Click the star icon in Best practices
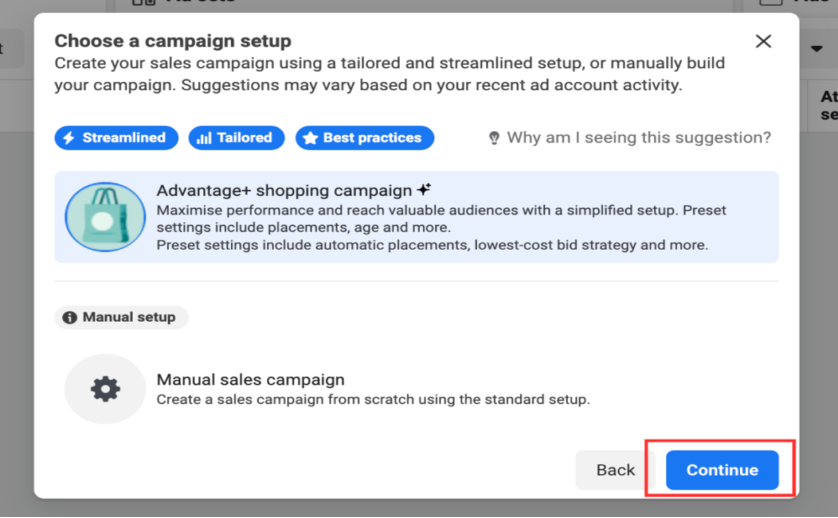Image resolution: width=838 pixels, height=518 pixels. (x=310, y=138)
